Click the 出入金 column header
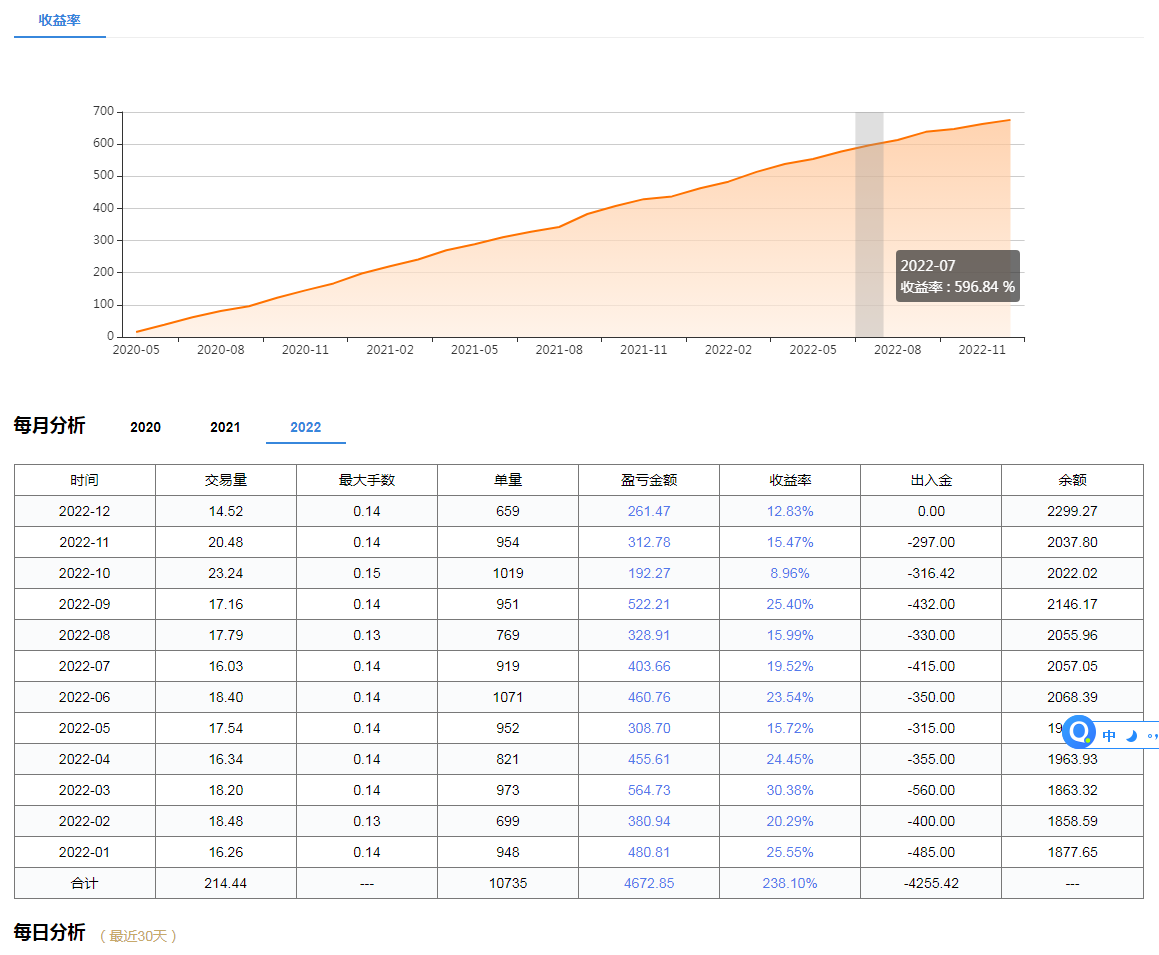 point(931,480)
